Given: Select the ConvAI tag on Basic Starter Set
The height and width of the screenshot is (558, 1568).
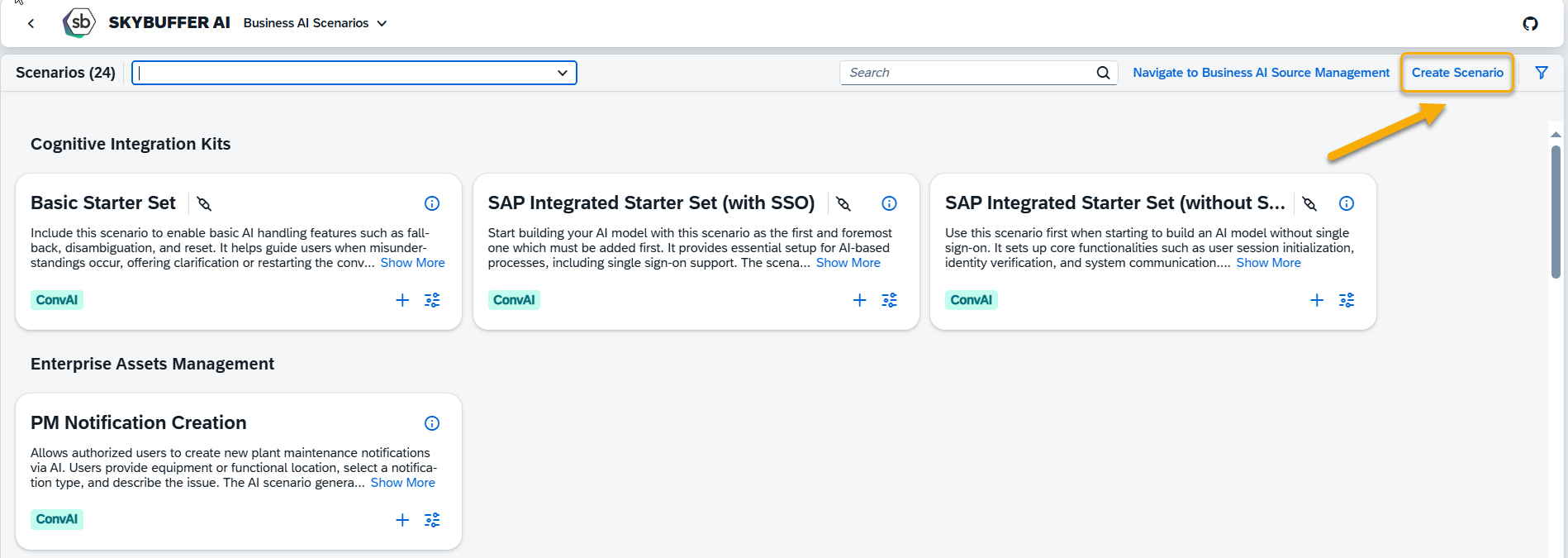Looking at the screenshot, I should point(57,300).
